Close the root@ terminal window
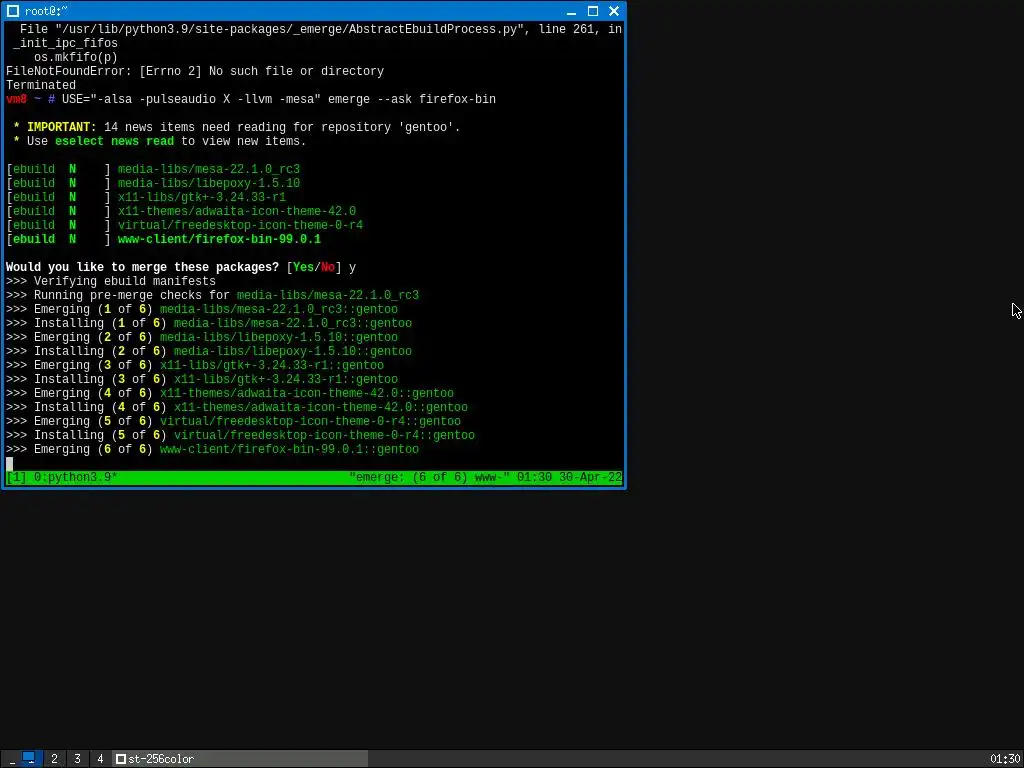Screen dimensions: 1024x768 [x=614, y=11]
